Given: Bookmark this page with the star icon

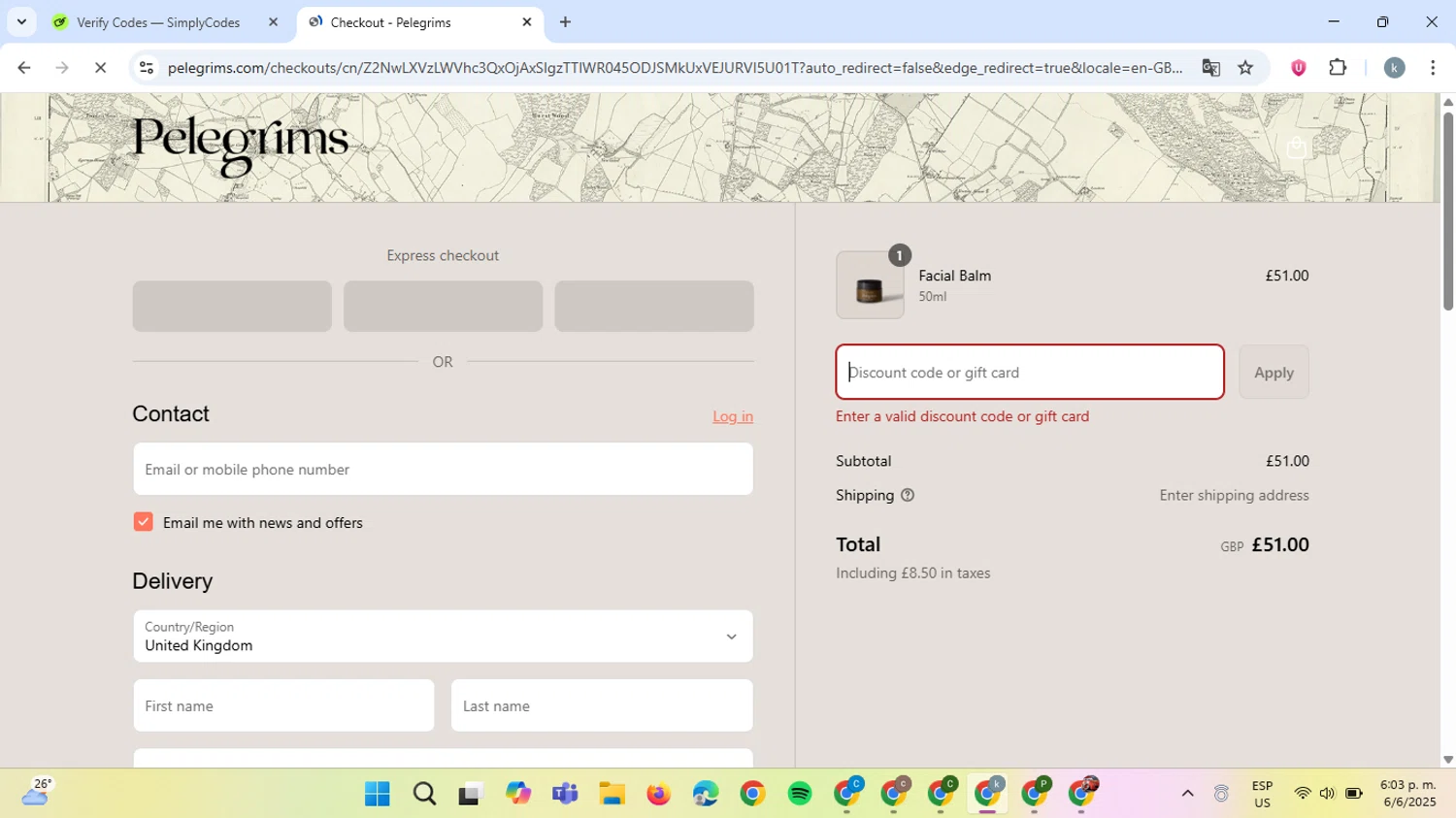Looking at the screenshot, I should click(1245, 68).
